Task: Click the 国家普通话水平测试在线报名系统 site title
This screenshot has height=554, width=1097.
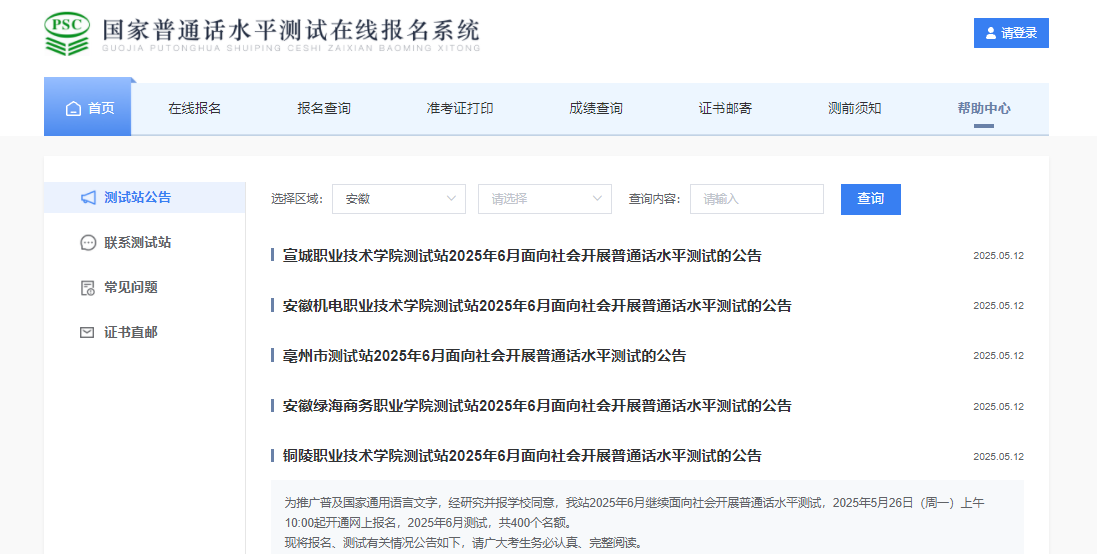Action: 291,30
